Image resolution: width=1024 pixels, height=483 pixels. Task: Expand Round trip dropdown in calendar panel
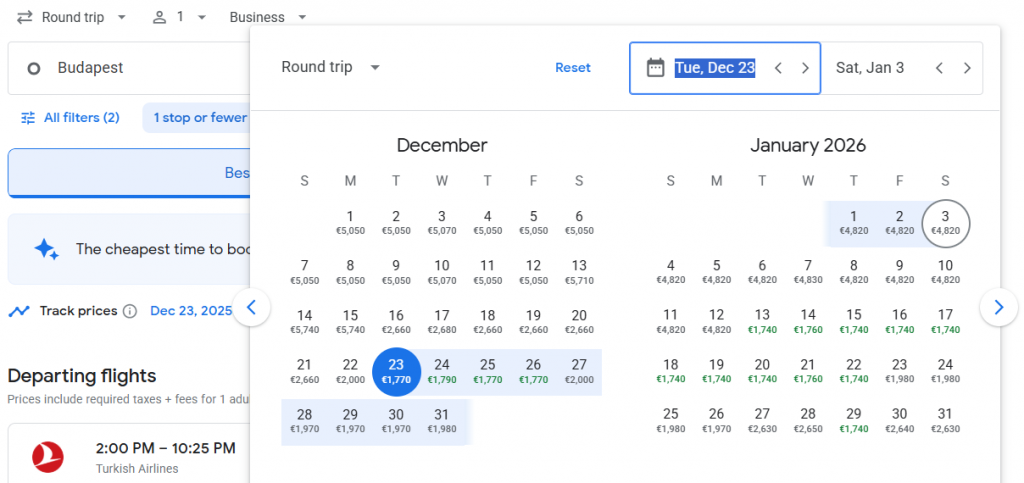pyautogui.click(x=331, y=67)
